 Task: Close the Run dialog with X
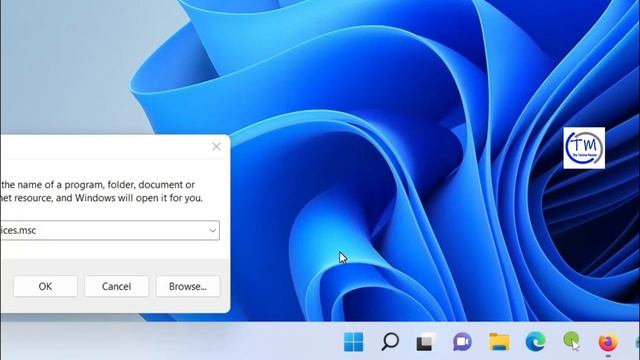[x=216, y=147]
